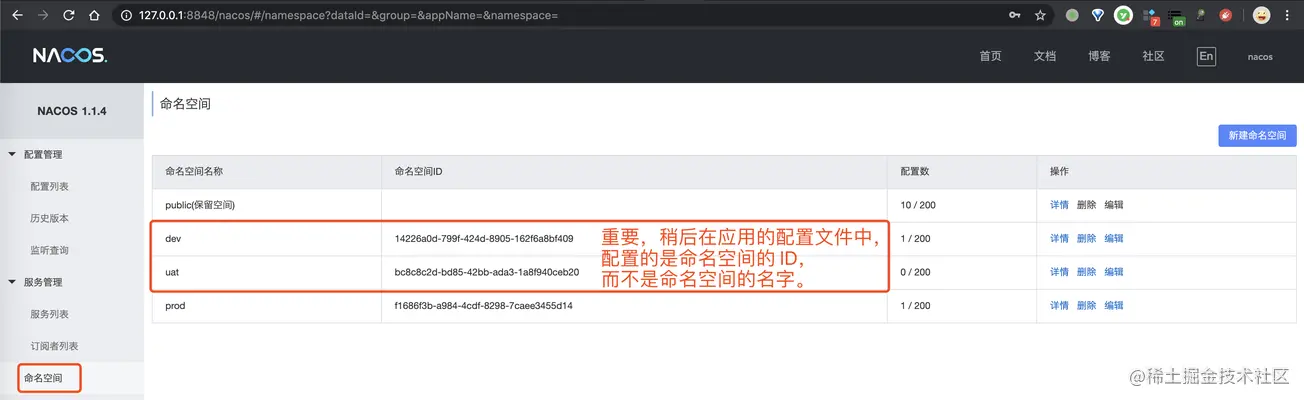Open nacos user account menu
The height and width of the screenshot is (400, 1304).
pyautogui.click(x=1260, y=57)
